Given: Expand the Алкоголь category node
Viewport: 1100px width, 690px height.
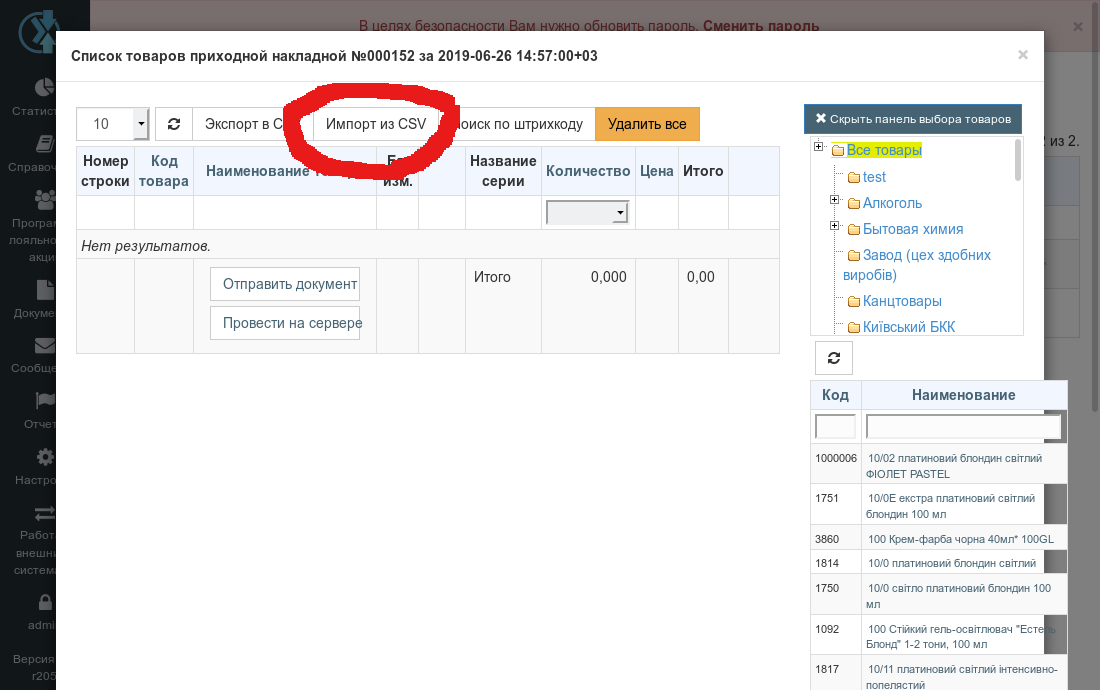Looking at the screenshot, I should (x=834, y=200).
